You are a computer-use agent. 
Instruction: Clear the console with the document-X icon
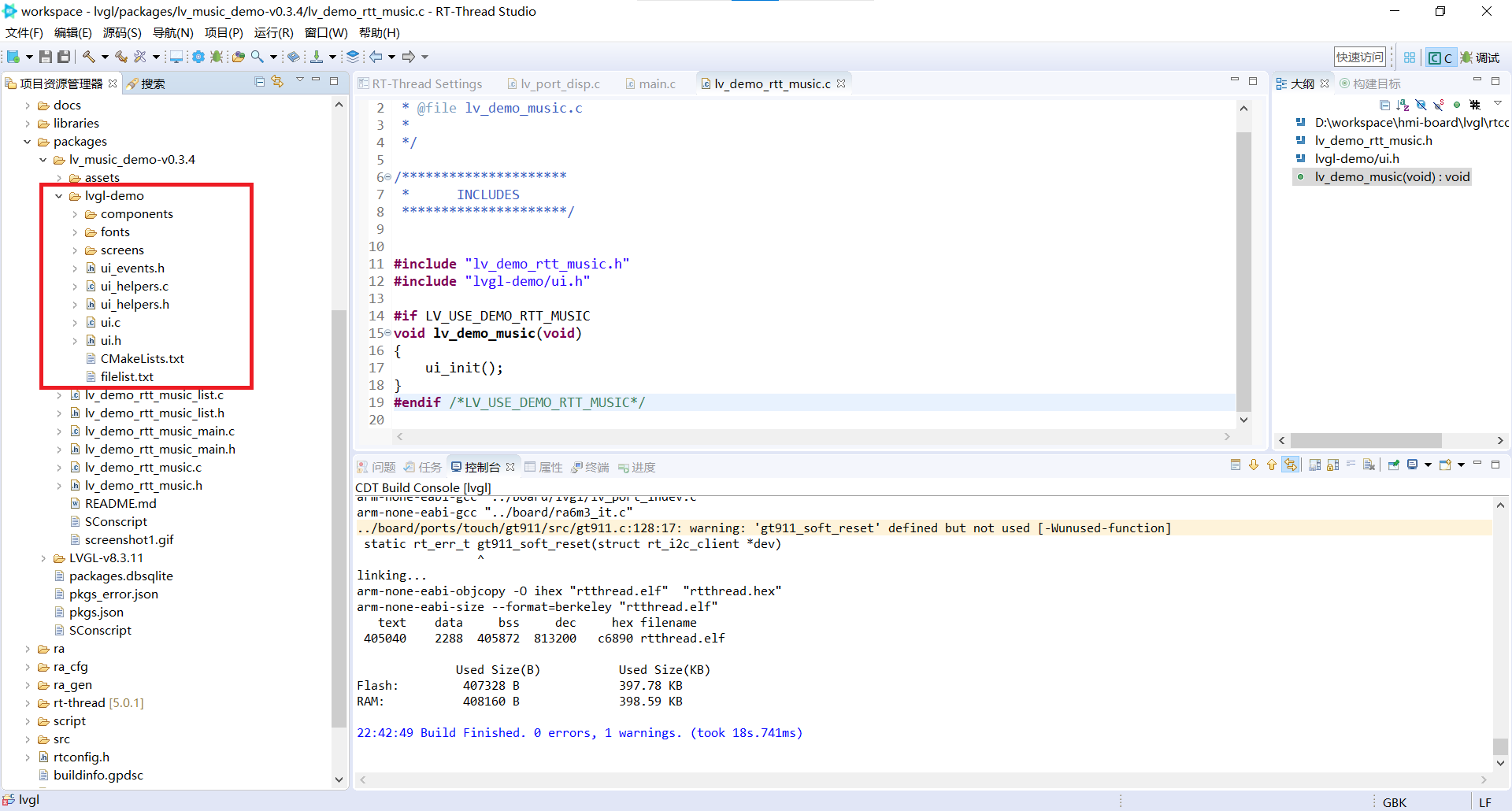click(x=1369, y=465)
